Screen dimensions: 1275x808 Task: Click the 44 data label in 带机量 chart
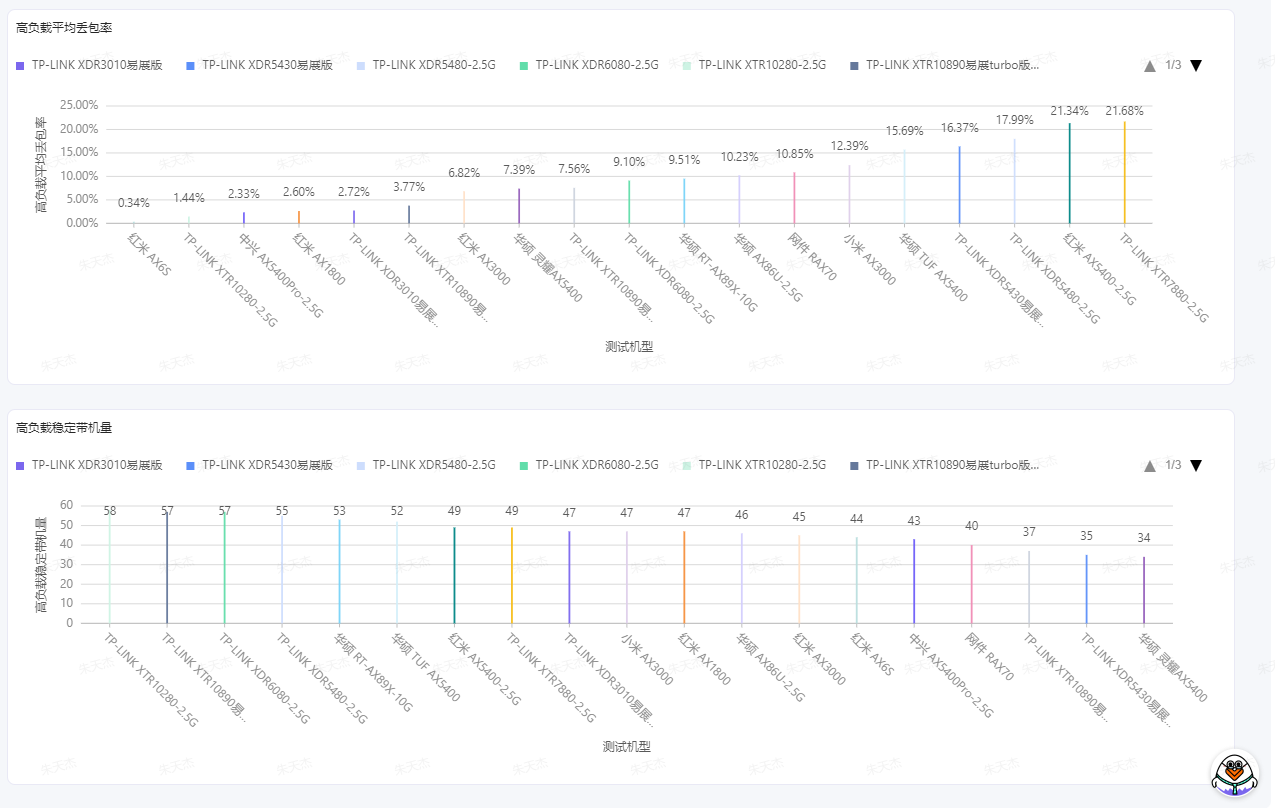(x=857, y=519)
